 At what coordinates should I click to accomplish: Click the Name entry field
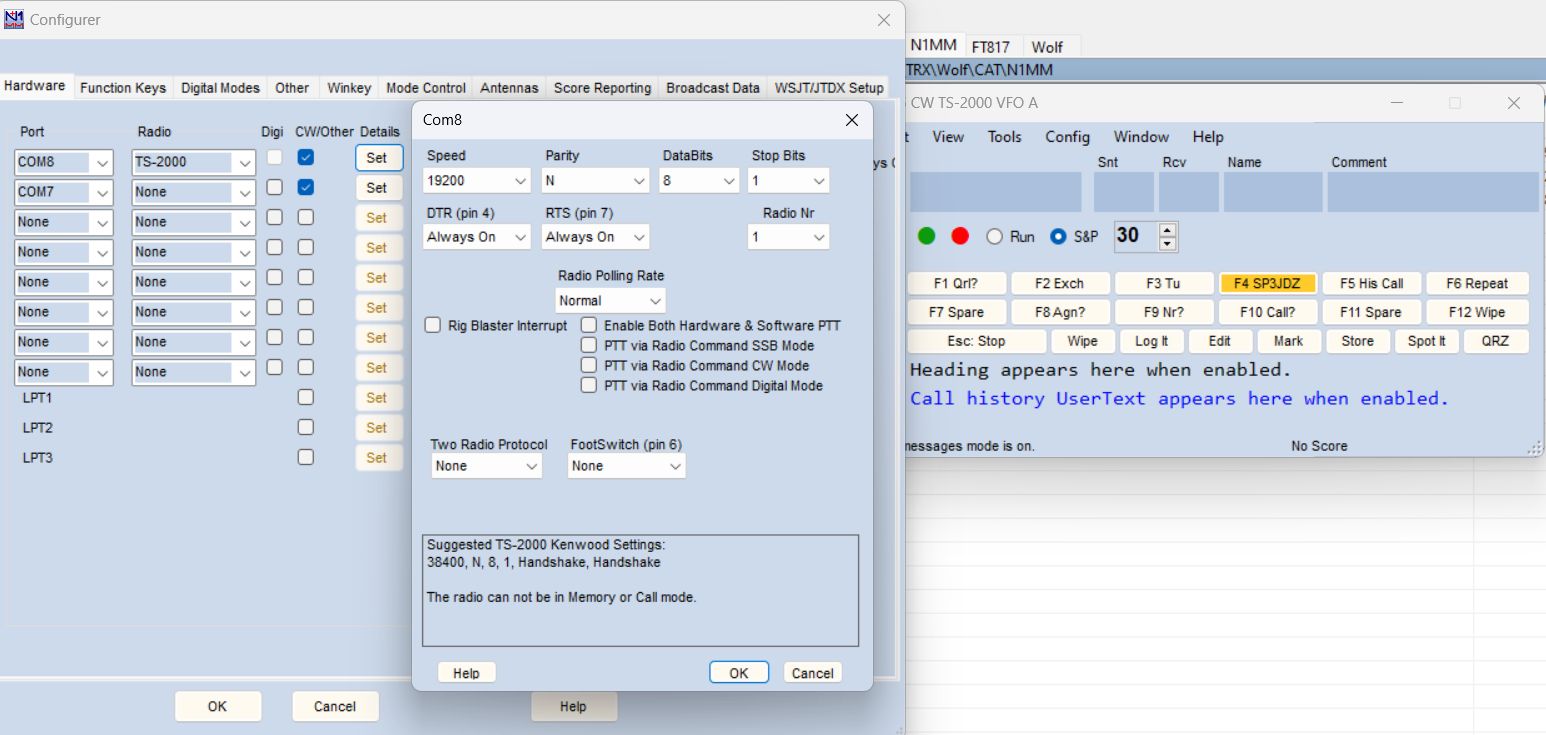1273,192
